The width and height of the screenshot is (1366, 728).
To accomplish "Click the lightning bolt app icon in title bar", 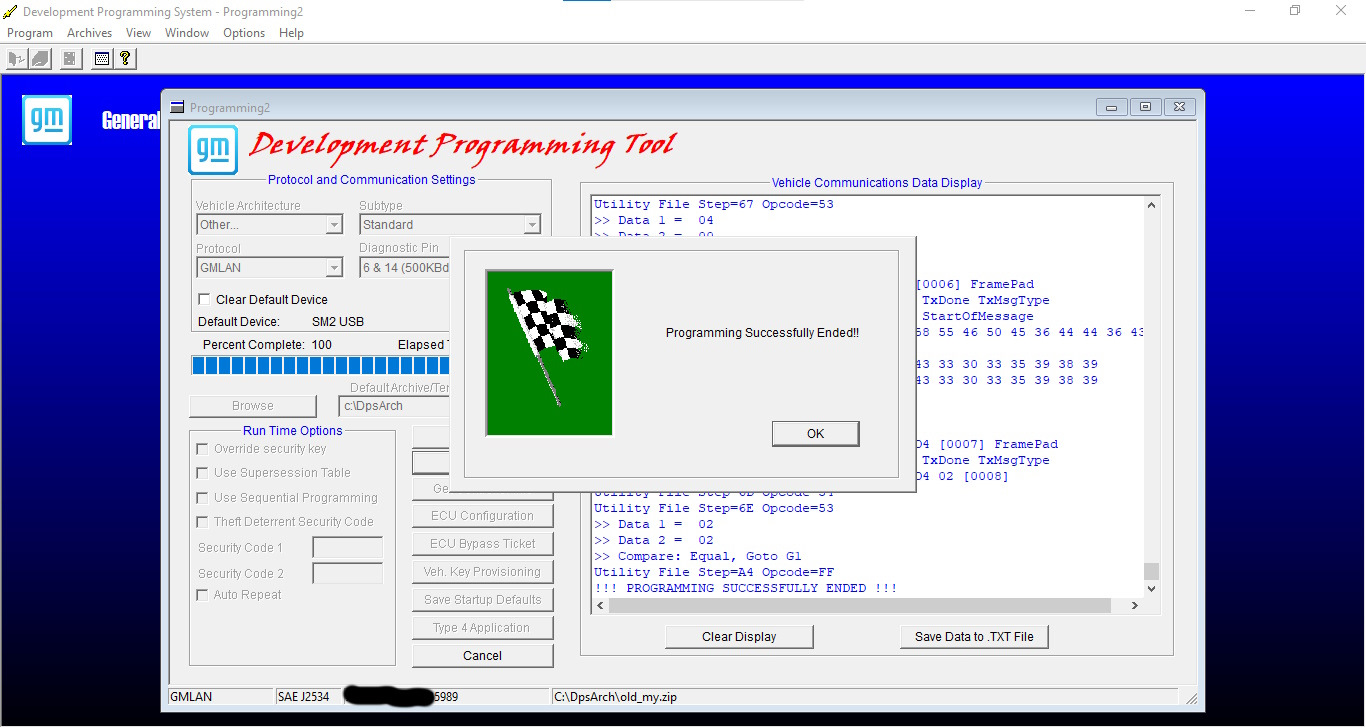I will click(10, 12).
